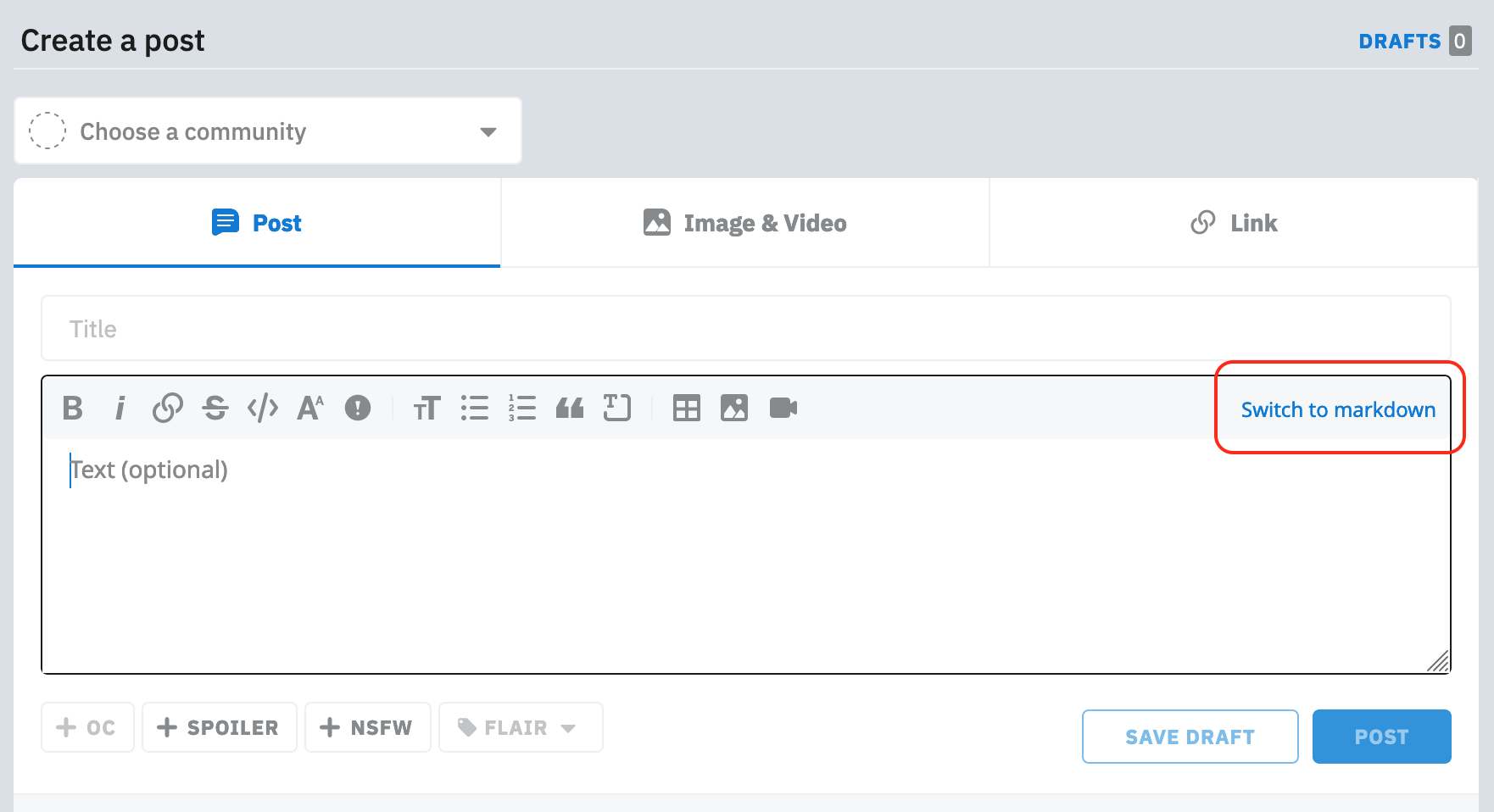Image resolution: width=1494 pixels, height=812 pixels.
Task: Insert a table into the post body
Action: pos(686,409)
